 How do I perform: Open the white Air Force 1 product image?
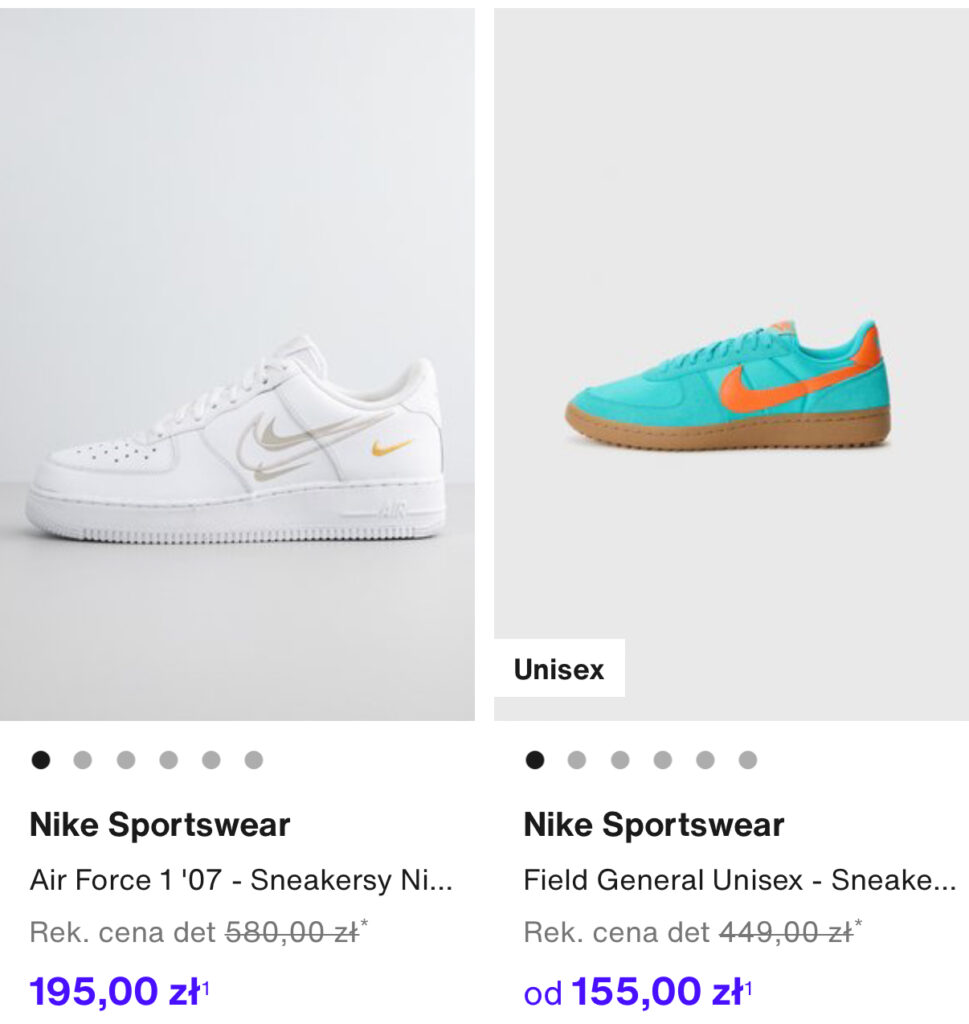pyautogui.click(x=237, y=364)
